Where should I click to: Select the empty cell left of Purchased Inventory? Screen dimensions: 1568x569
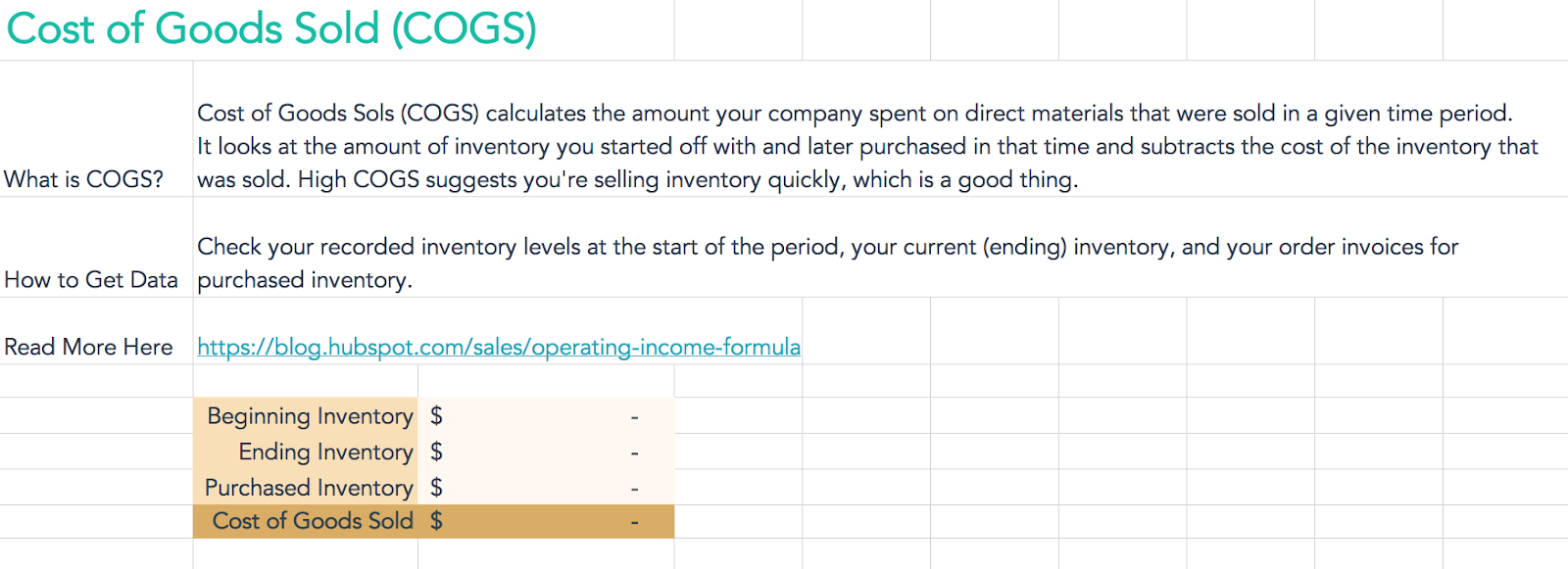point(96,488)
